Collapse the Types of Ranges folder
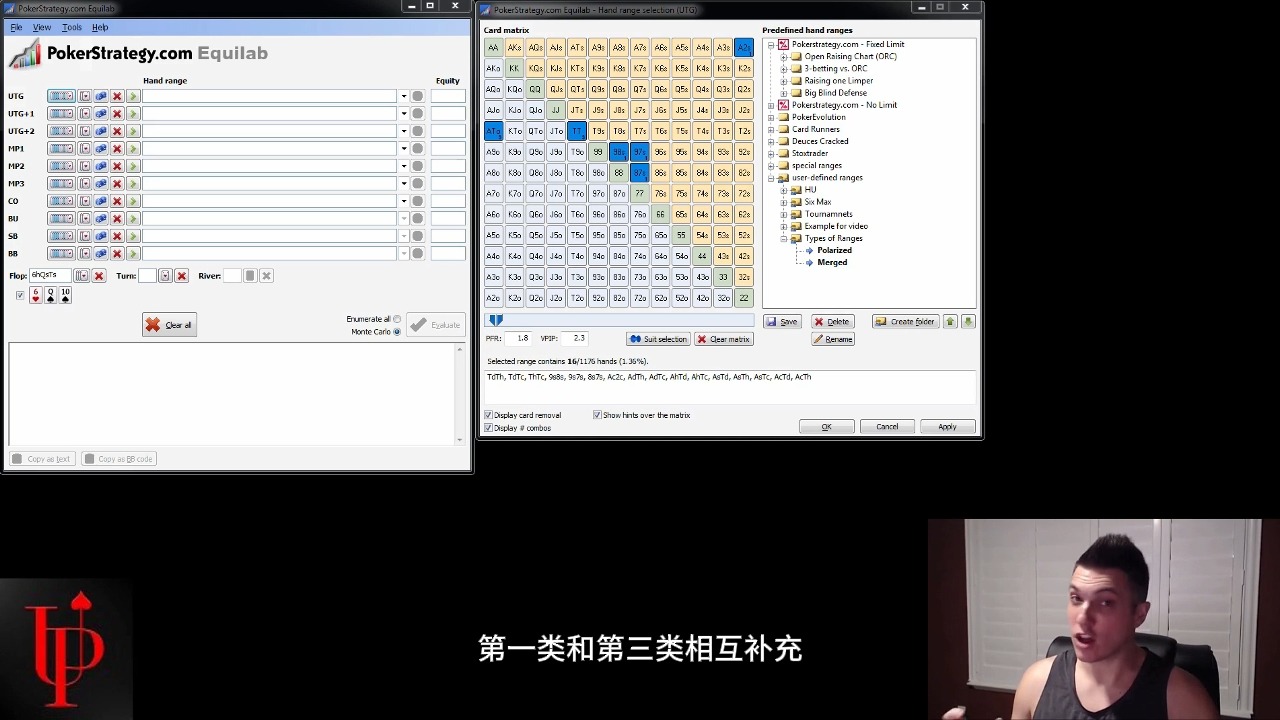This screenshot has height=720, width=1280. [784, 238]
